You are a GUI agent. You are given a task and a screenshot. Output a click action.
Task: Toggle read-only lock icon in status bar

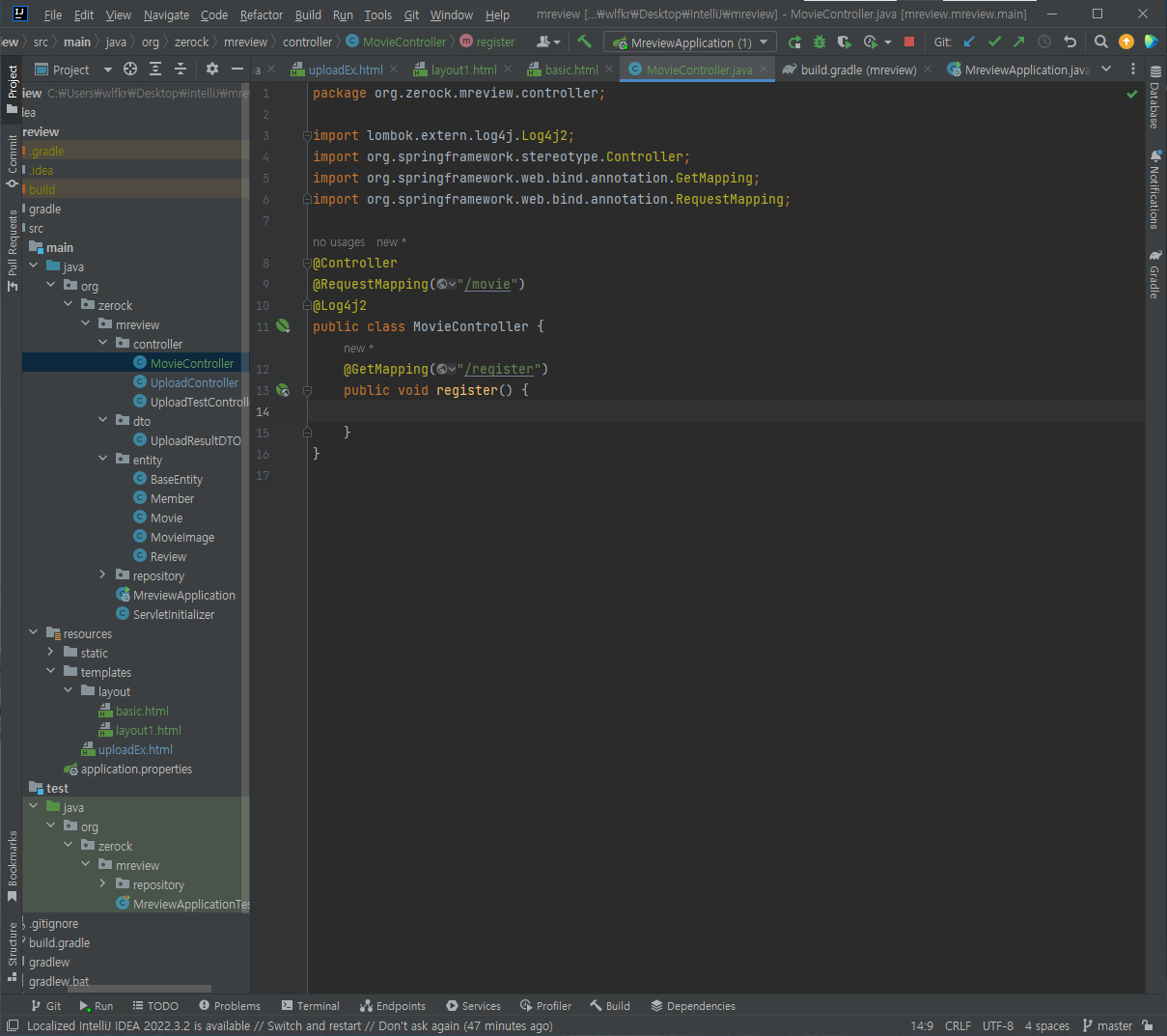pos(1148,1025)
